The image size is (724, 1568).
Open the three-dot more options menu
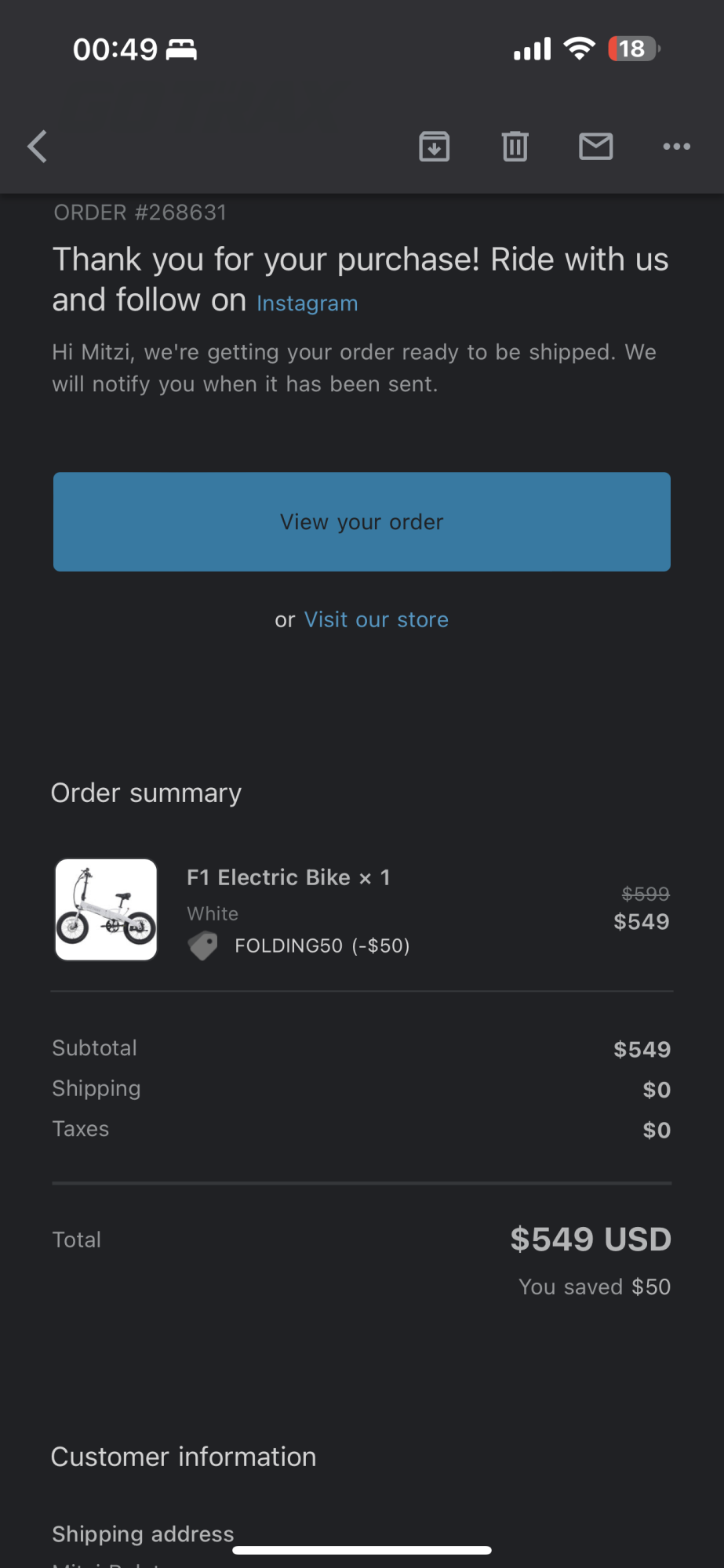point(676,147)
